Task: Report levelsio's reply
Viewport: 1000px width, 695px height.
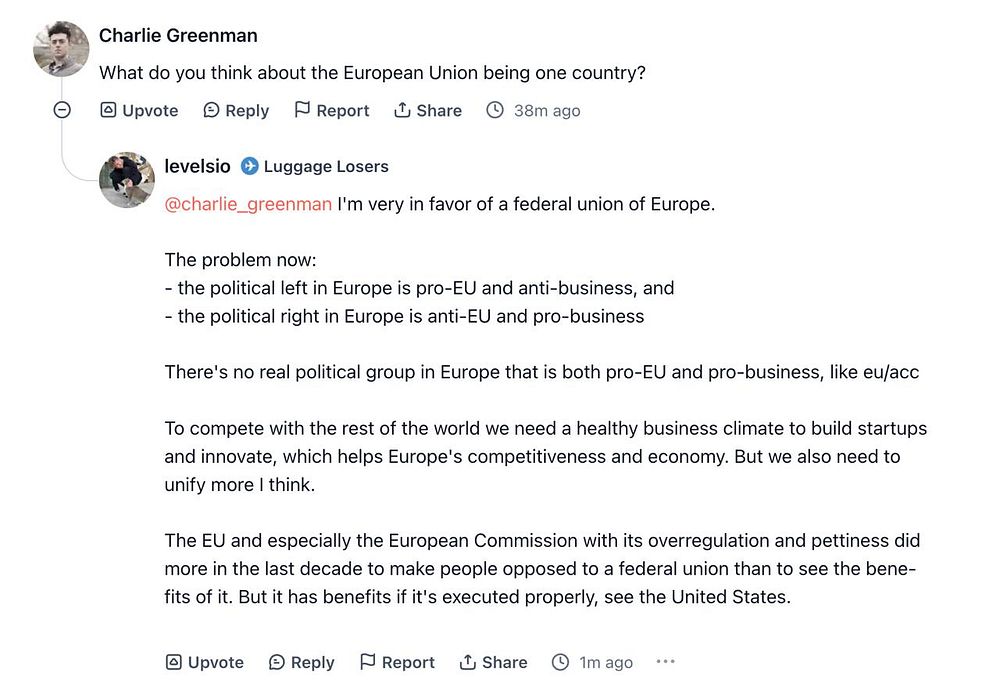Action: click(x=397, y=662)
